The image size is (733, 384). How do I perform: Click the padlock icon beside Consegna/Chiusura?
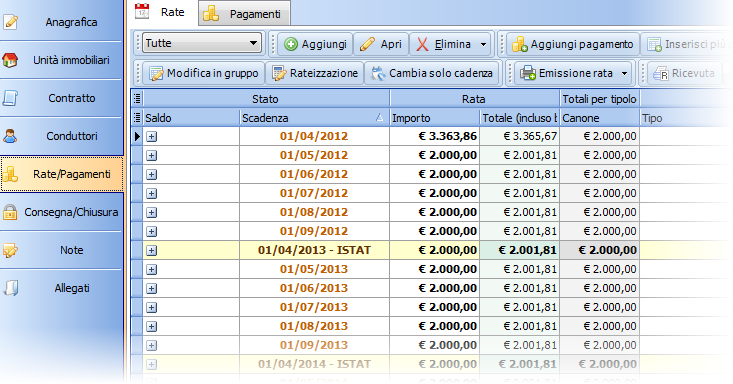10,212
